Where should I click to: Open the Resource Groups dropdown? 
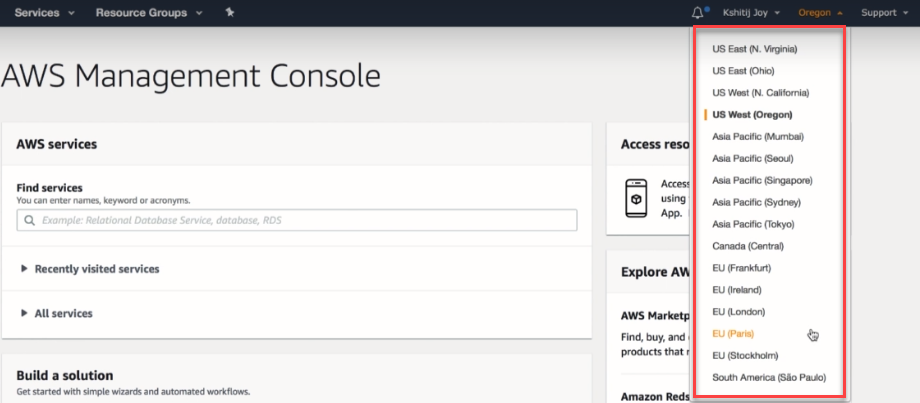point(149,12)
